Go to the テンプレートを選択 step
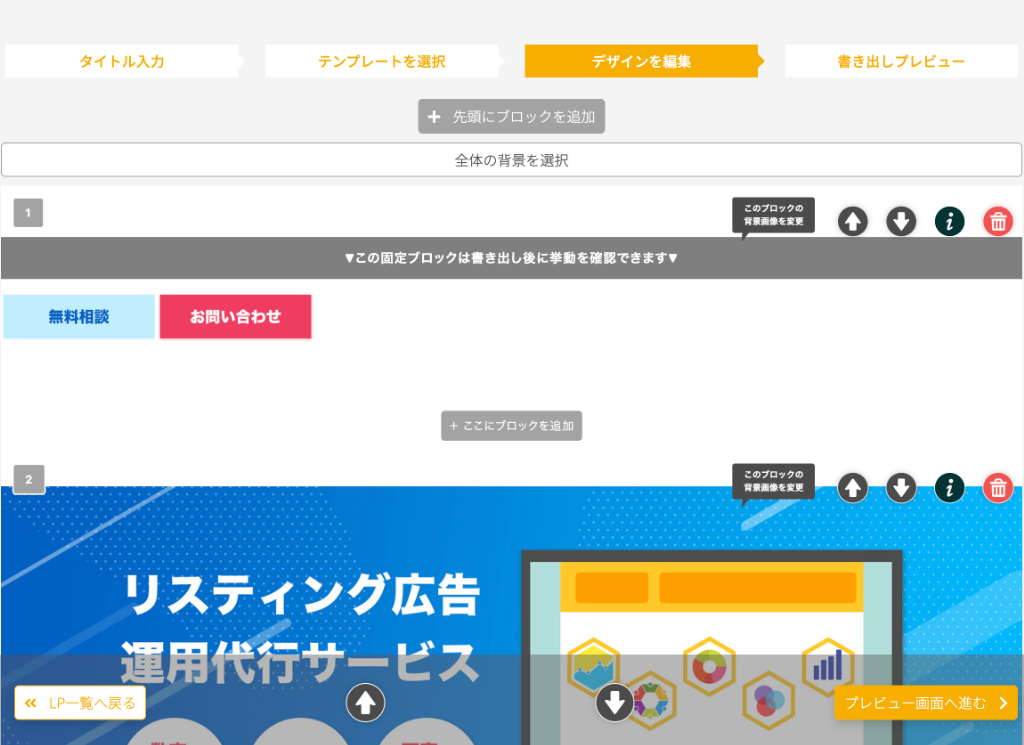Viewport: 1024px width, 745px height. pyautogui.click(x=381, y=61)
